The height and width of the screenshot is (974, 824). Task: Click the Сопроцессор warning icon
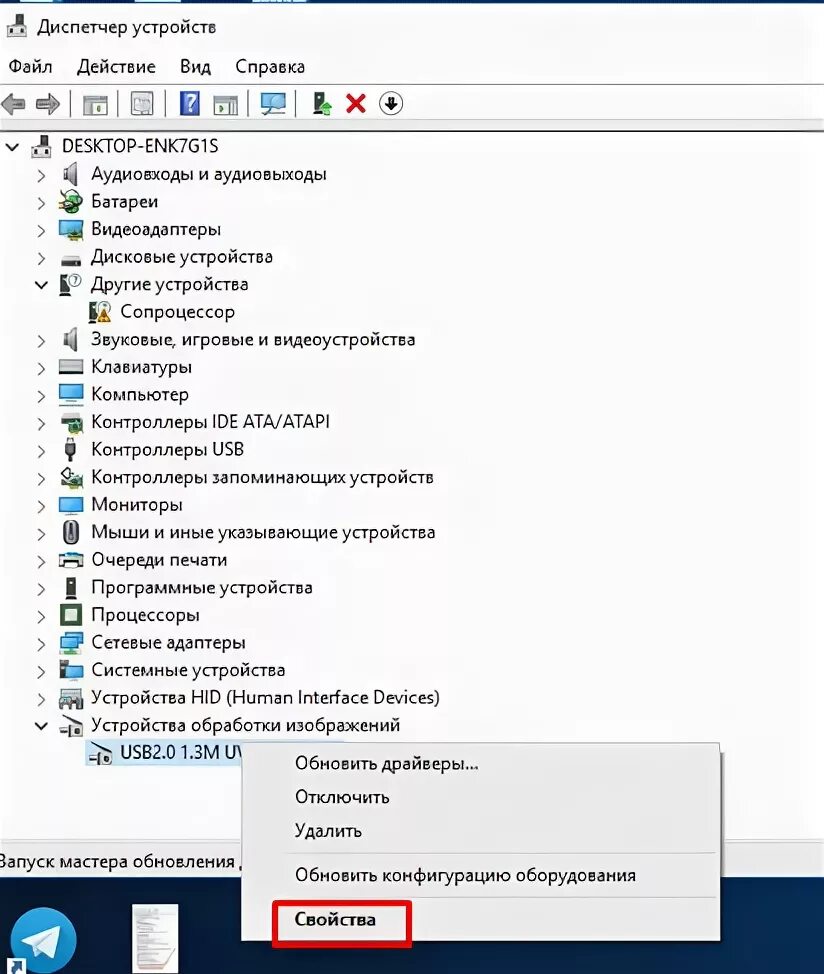click(x=99, y=312)
